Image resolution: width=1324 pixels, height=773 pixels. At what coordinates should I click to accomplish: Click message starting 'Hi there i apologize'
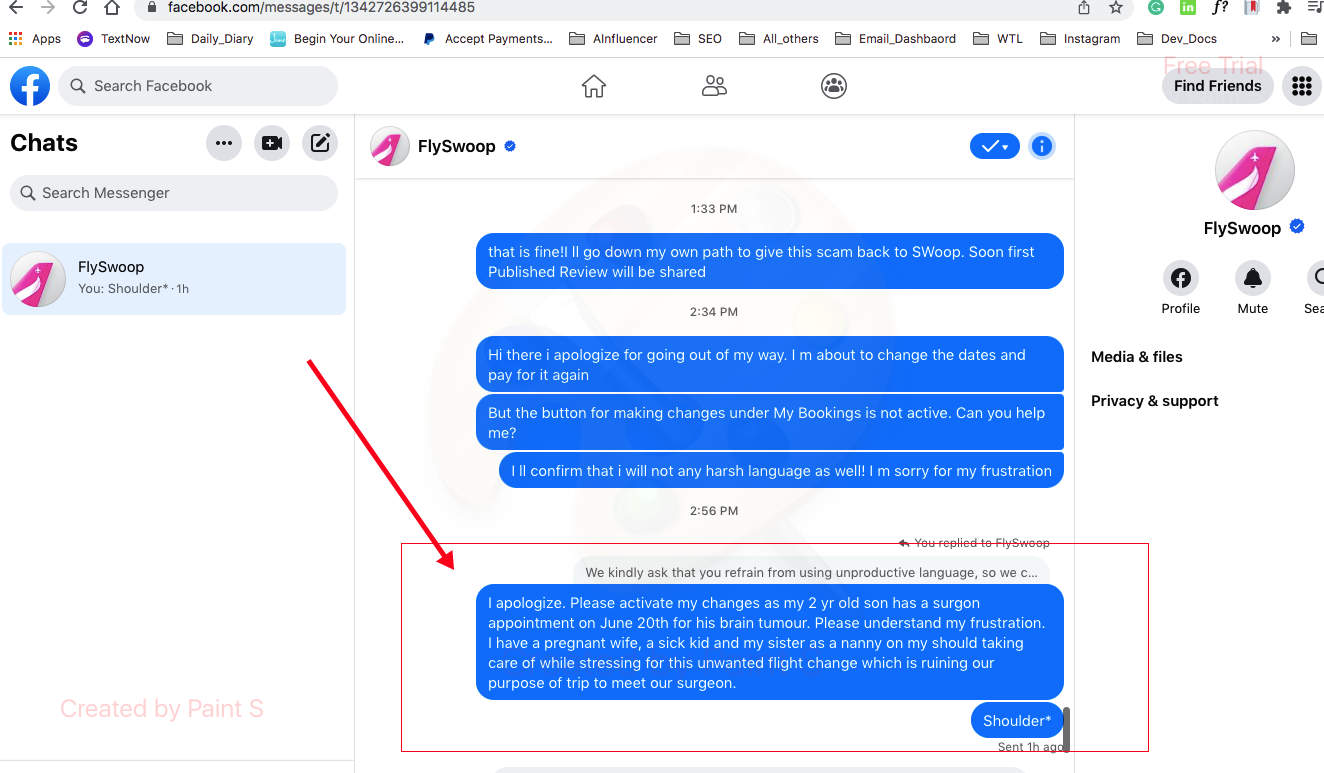(770, 365)
